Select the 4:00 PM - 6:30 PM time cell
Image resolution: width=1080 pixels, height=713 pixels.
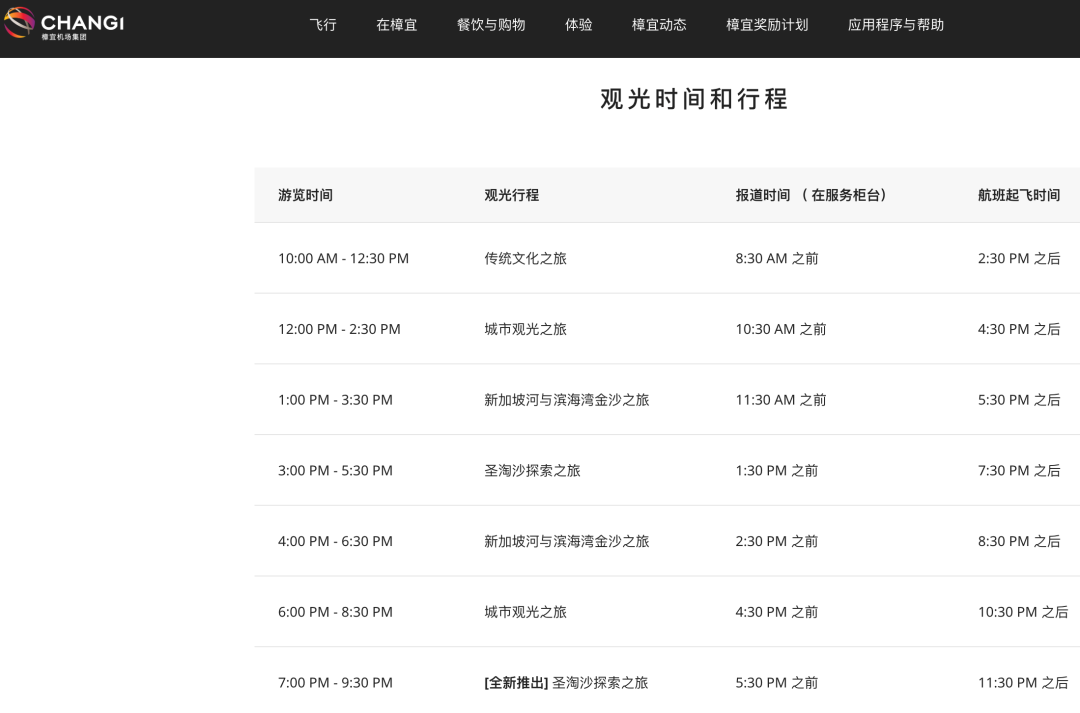(x=335, y=541)
